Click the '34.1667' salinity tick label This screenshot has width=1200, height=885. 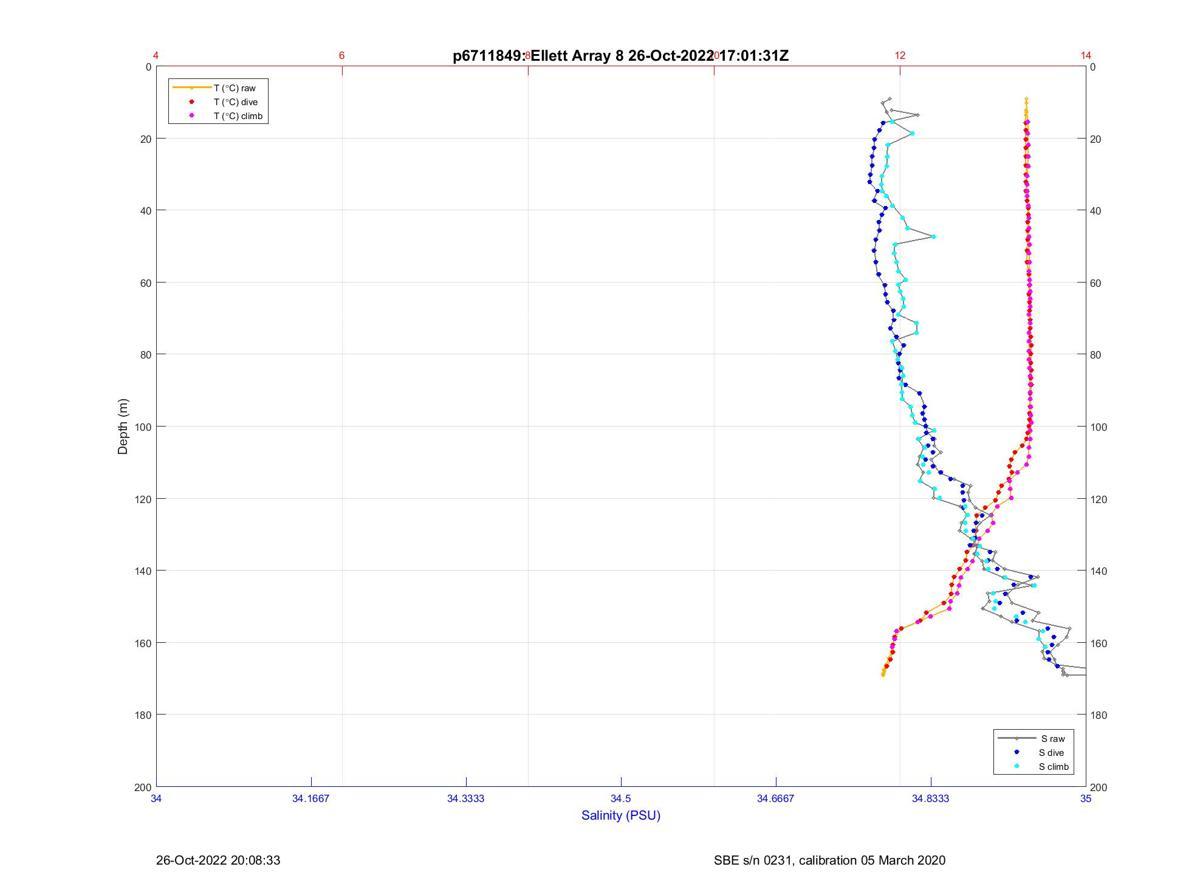coord(311,799)
